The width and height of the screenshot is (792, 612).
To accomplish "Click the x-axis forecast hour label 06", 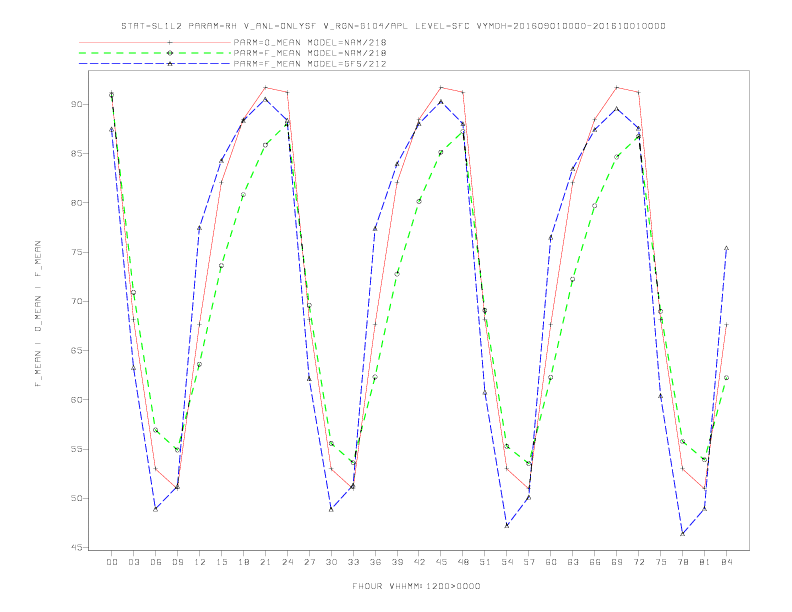I will point(156,562).
